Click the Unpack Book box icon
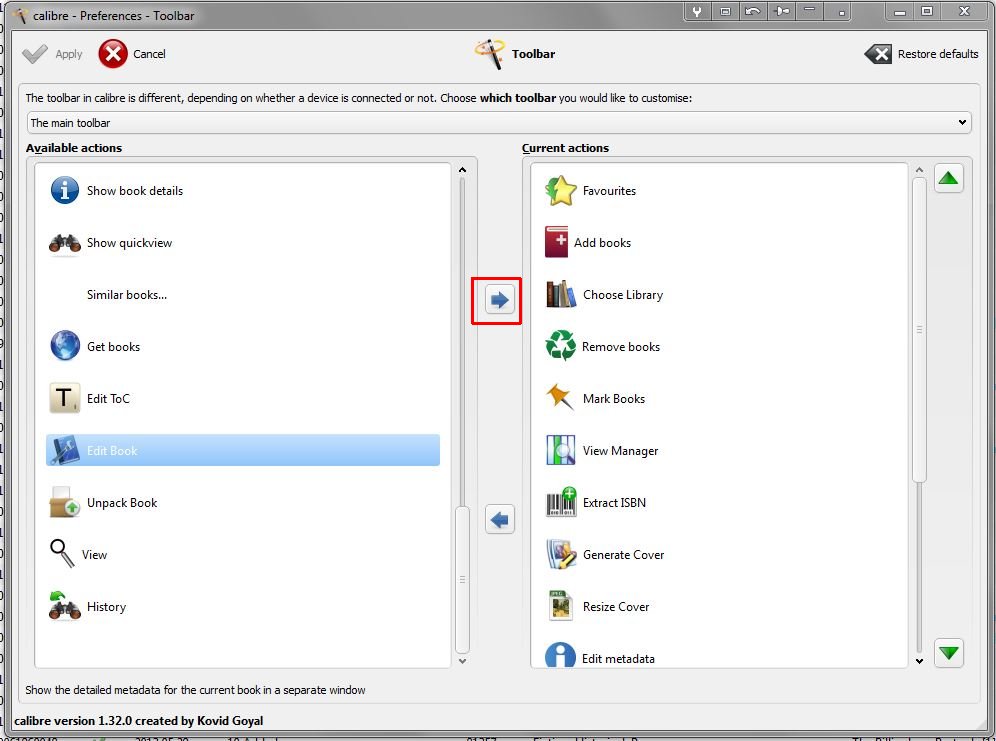This screenshot has height=741, width=996. [x=65, y=502]
